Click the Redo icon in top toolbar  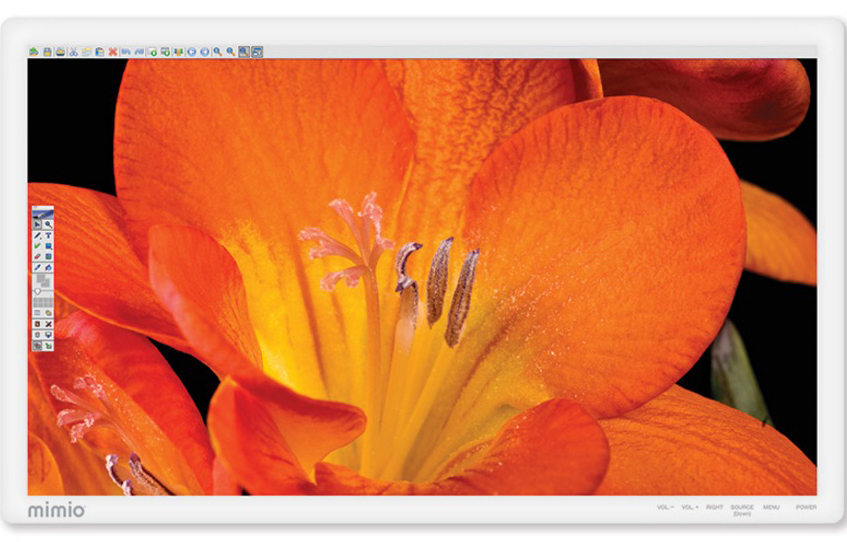click(x=139, y=52)
